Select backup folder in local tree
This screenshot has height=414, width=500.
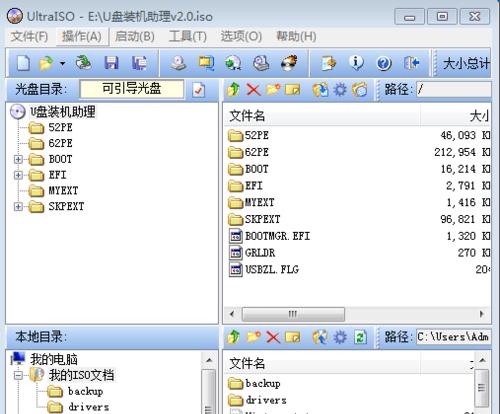tap(85, 391)
